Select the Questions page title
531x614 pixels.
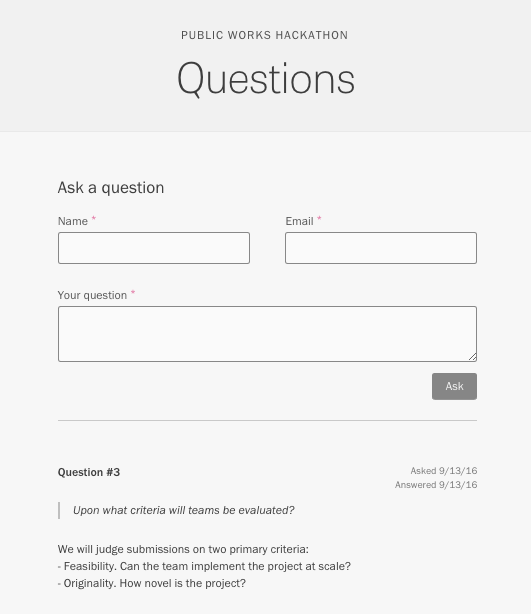tap(266, 79)
